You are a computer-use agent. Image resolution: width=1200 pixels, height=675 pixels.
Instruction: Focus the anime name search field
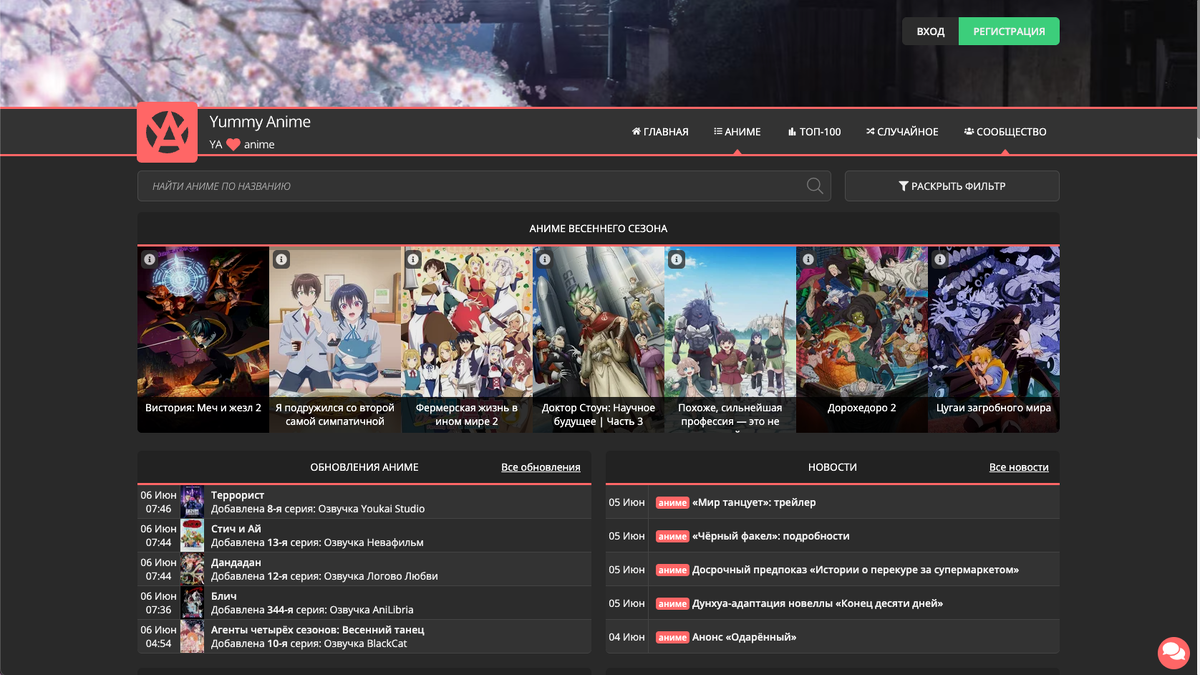[484, 186]
